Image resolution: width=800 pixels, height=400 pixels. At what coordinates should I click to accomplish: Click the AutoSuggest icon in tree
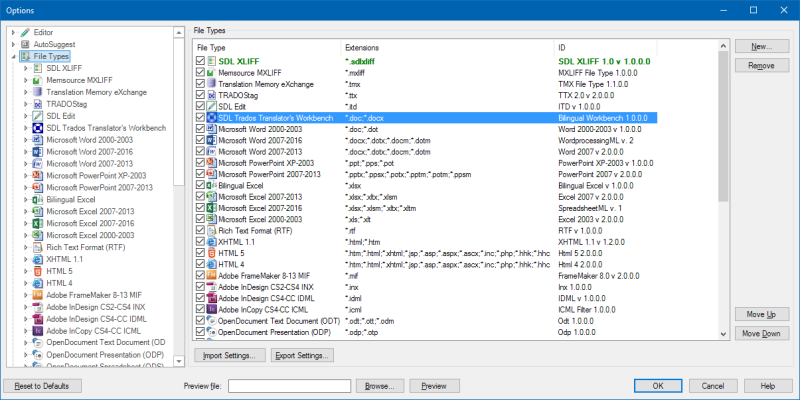pos(25,44)
